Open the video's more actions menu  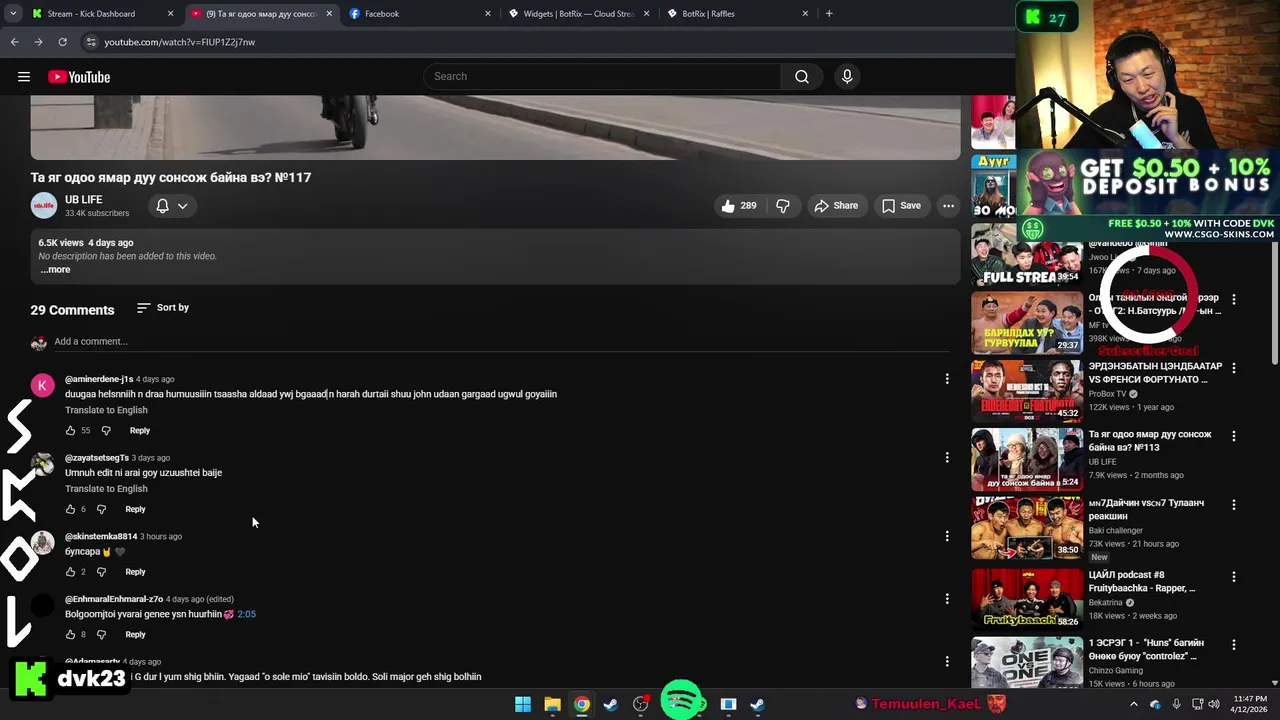click(948, 206)
